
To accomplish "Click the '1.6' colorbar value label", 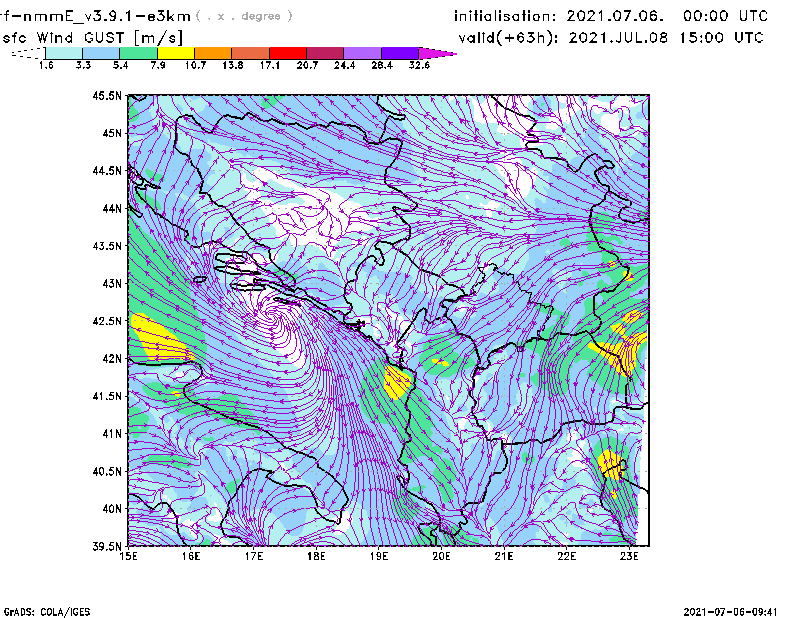I will pos(46,65).
